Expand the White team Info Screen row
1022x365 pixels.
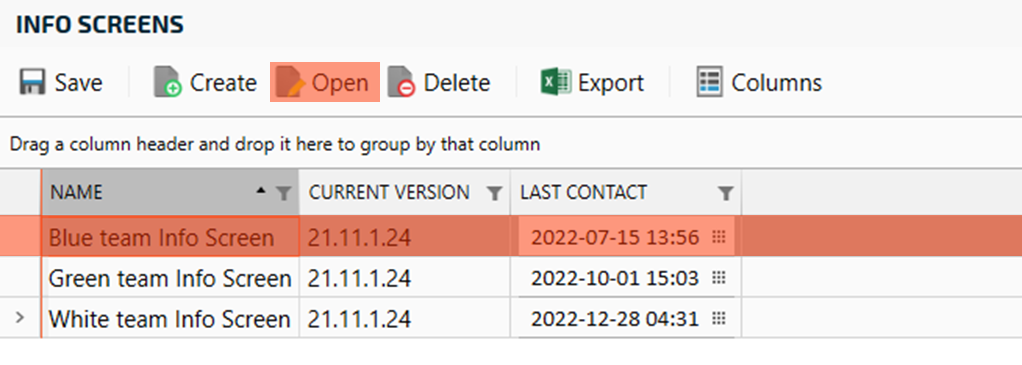[20, 318]
